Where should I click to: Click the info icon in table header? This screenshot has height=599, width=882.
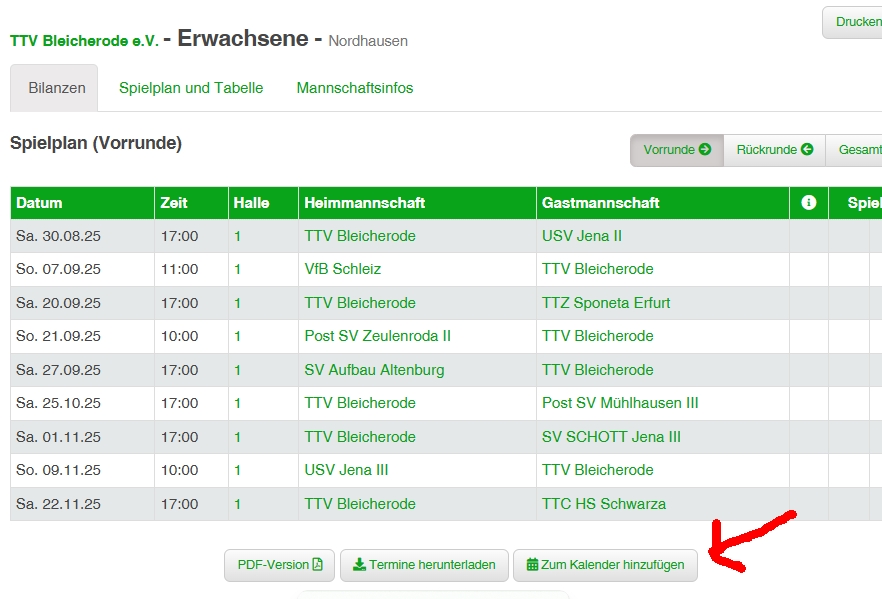tap(808, 202)
